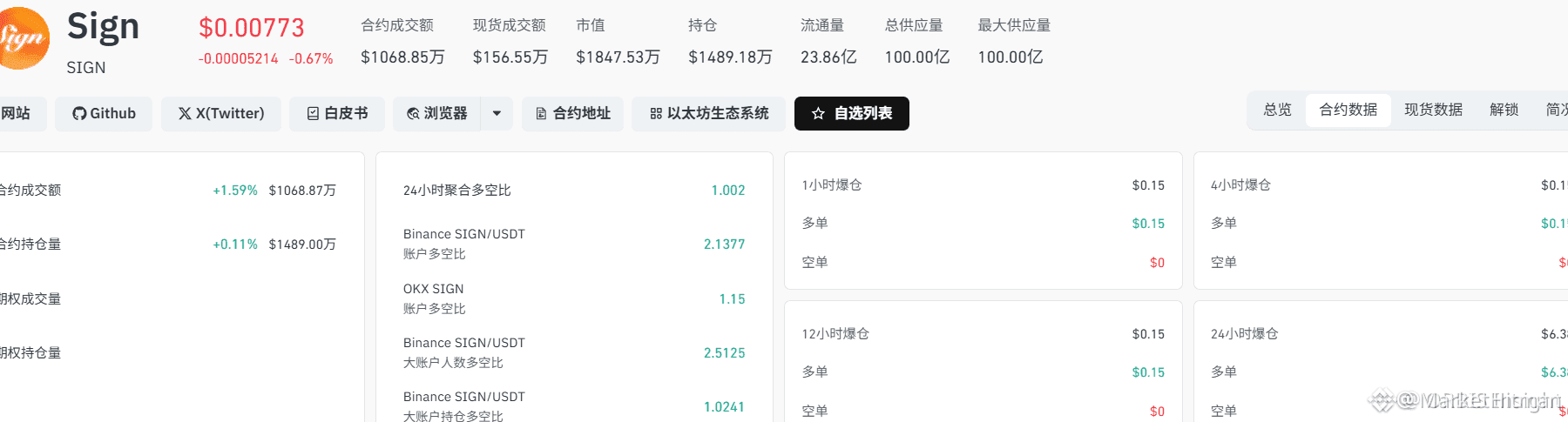The width and height of the screenshot is (1568, 422).
Task: Open the X(Twitter) link button
Action: click(x=221, y=114)
